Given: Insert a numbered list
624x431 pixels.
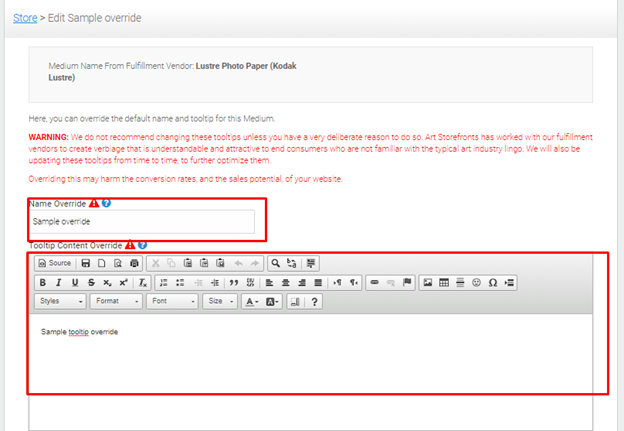Looking at the screenshot, I should tap(164, 283).
